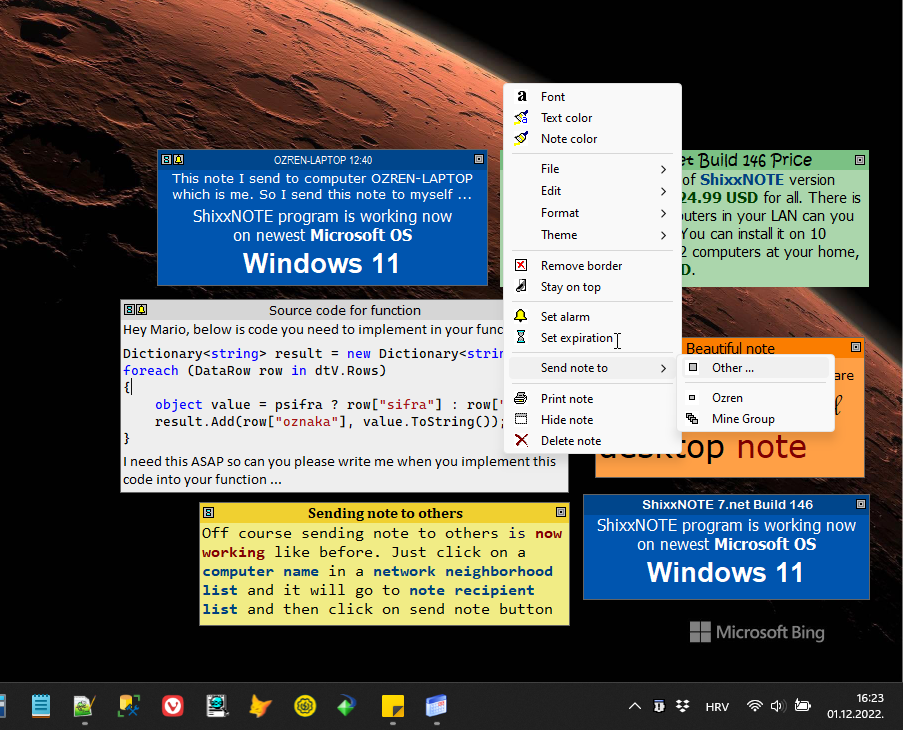Click the Set alarm bell icon
The width and height of the screenshot is (903, 730).
coord(520,316)
